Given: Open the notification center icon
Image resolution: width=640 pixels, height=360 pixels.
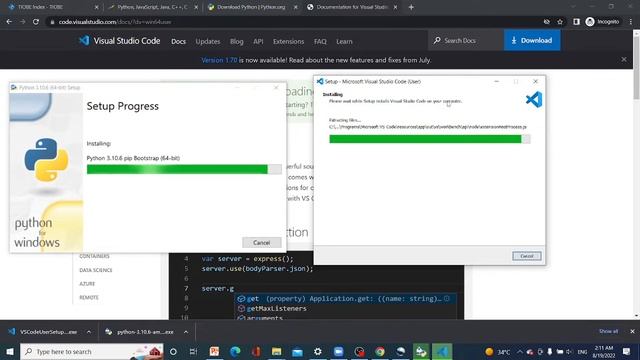Looking at the screenshot, I should pyautogui.click(x=627, y=351).
